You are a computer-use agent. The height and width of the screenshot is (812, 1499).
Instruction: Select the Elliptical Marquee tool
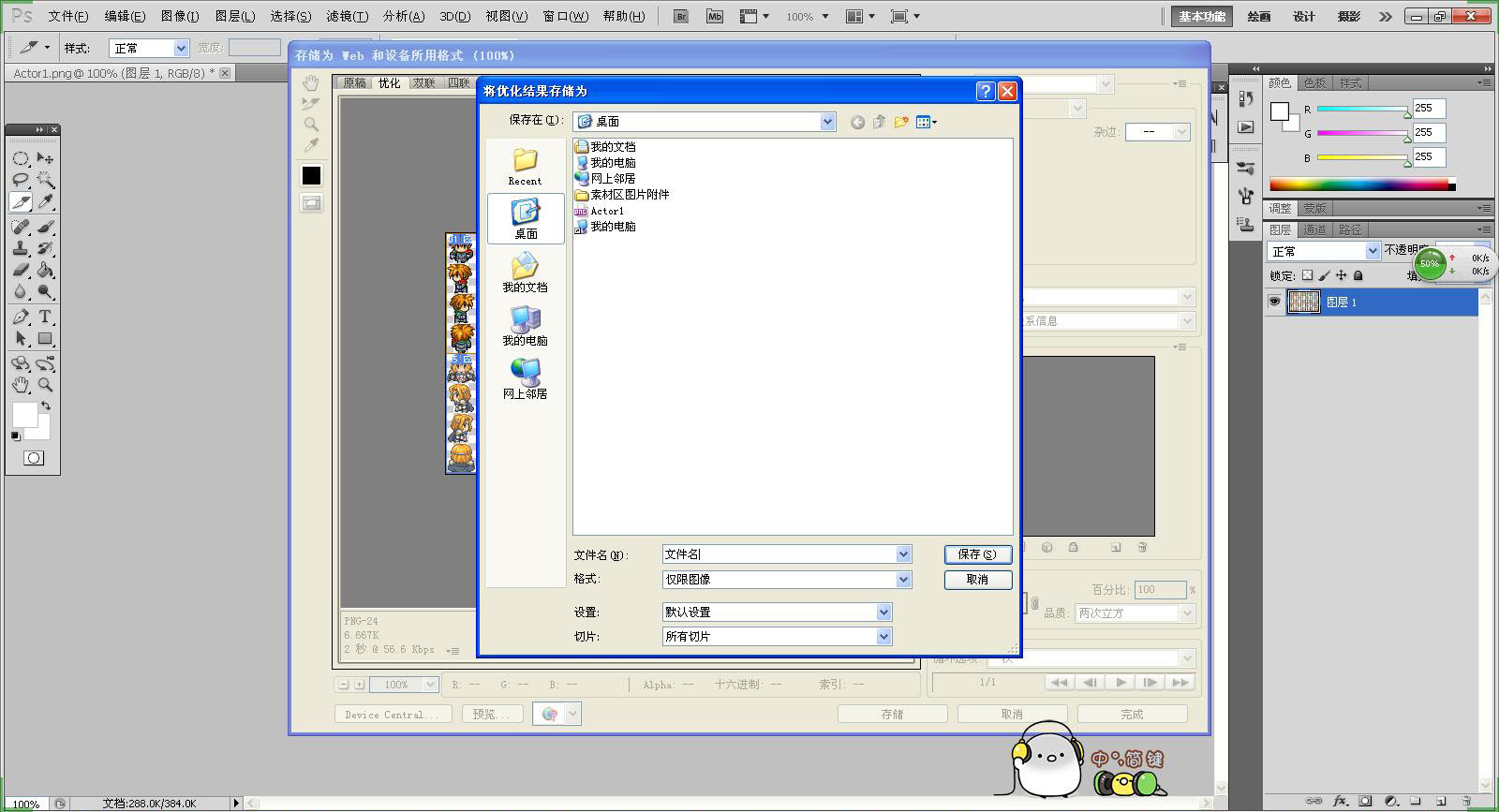pos(21,158)
